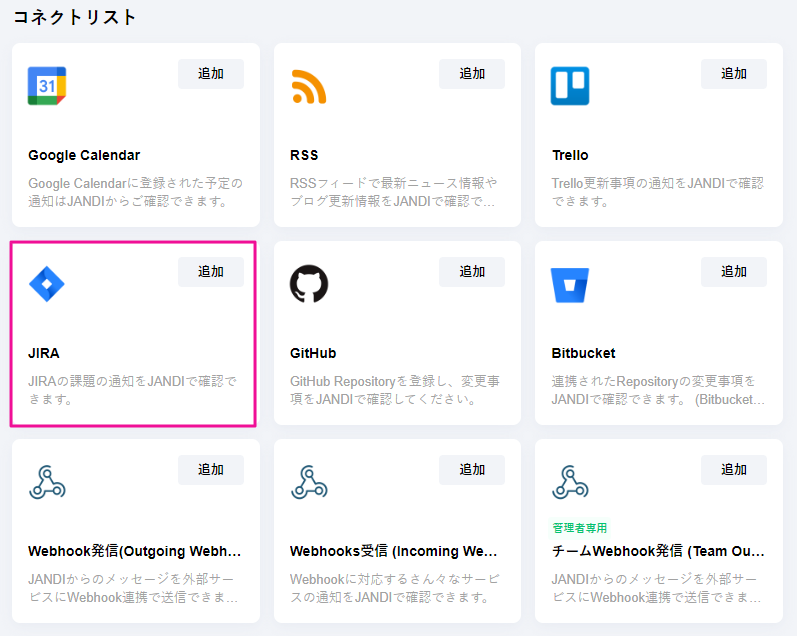Click the 管理者専用 badge label
Viewport: 797px width, 636px height.
point(580,528)
